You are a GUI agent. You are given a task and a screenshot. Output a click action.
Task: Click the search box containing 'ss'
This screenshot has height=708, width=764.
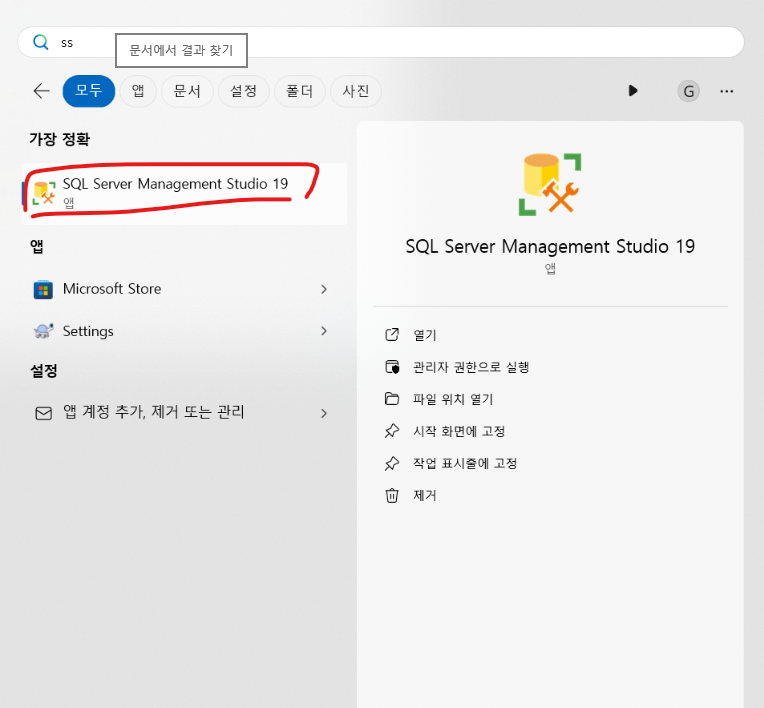[x=381, y=42]
